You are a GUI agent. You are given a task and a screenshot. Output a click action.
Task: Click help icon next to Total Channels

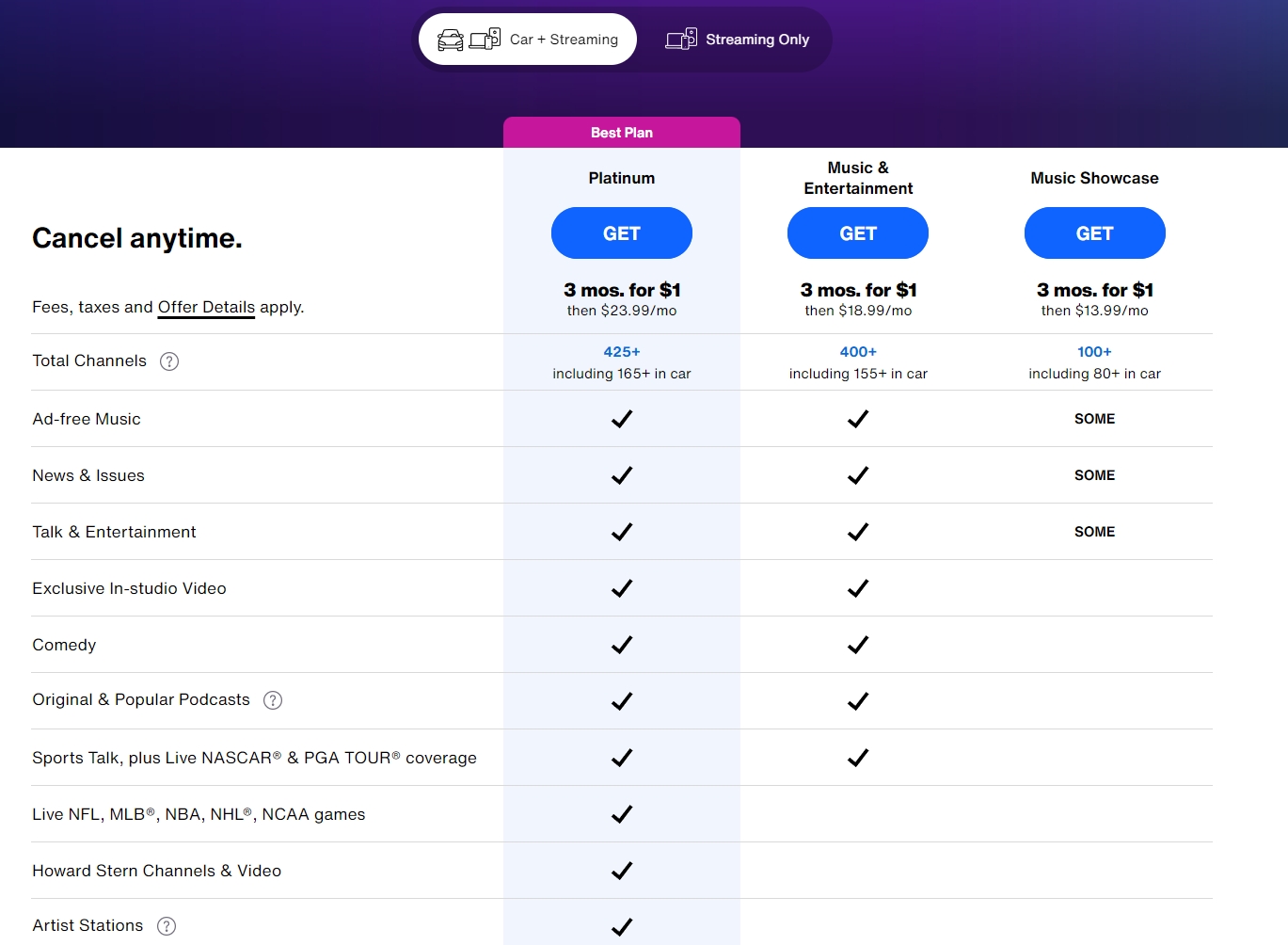pyautogui.click(x=169, y=361)
